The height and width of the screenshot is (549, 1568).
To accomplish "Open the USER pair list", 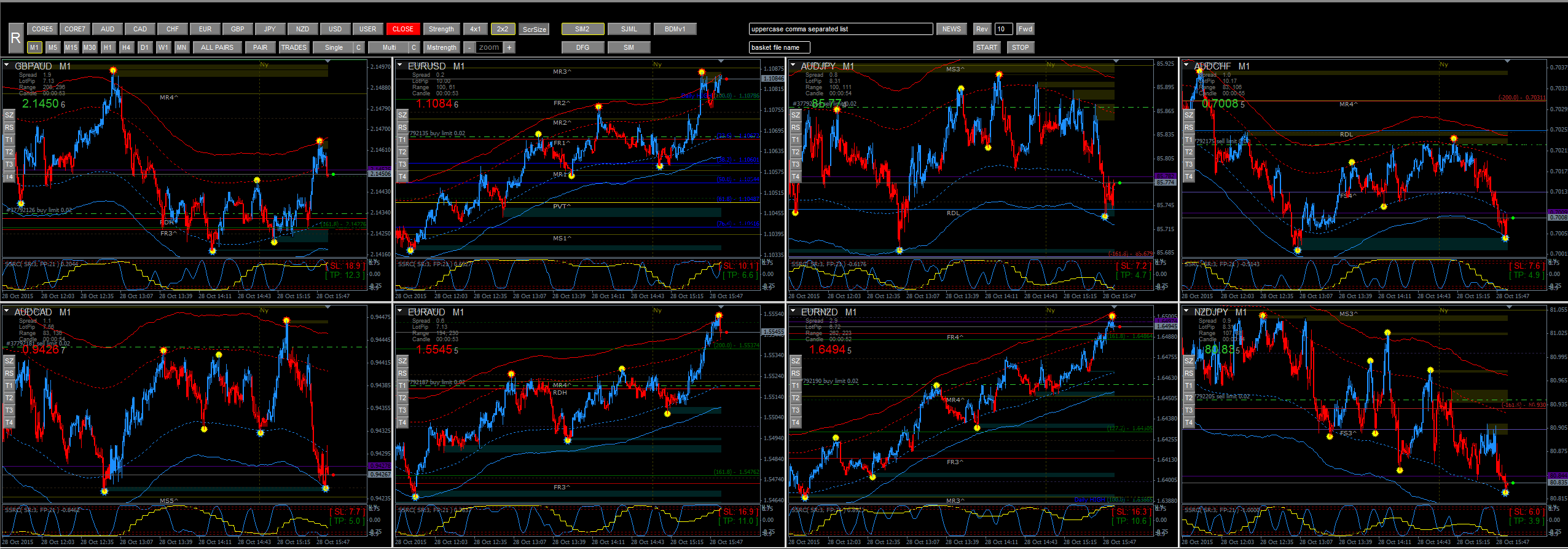I will 368,29.
